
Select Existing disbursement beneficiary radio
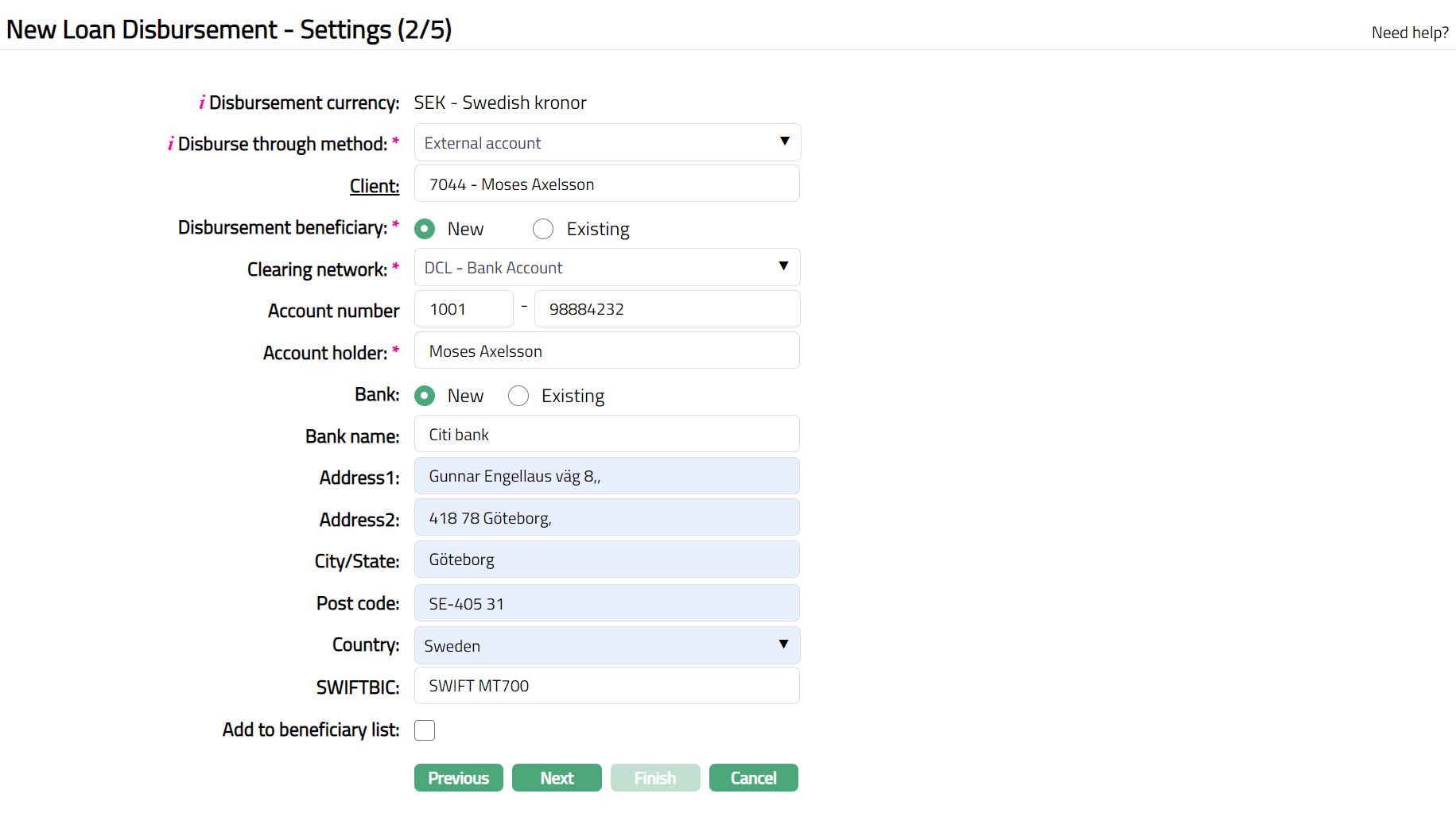pos(543,229)
